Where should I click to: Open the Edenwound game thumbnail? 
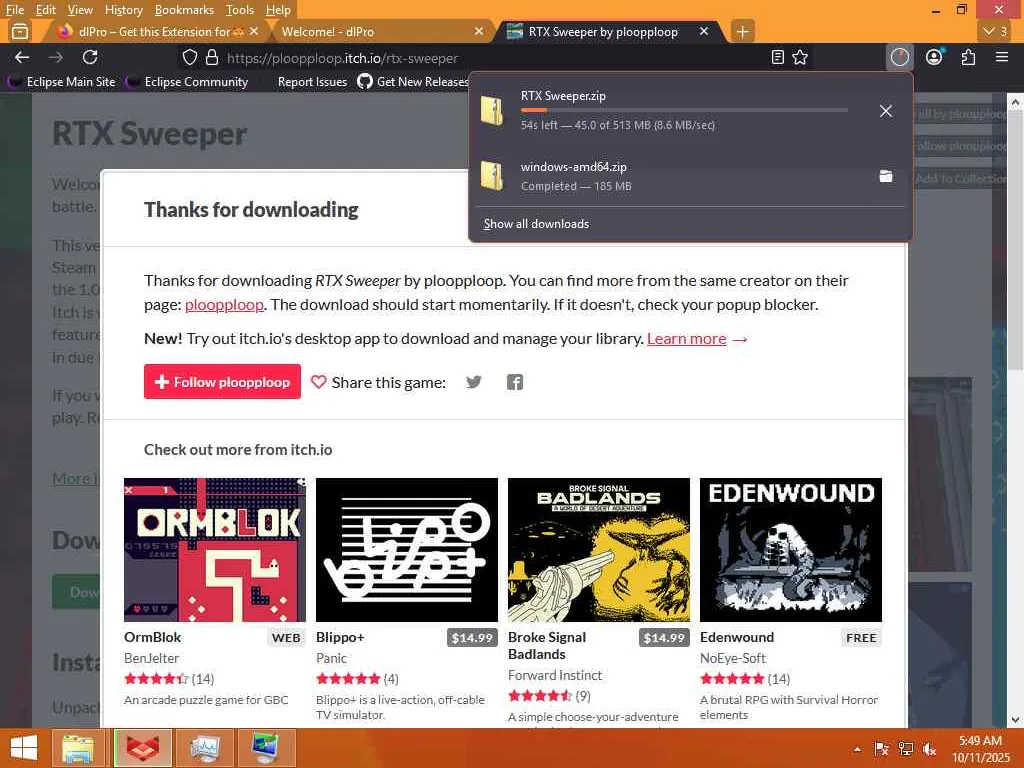click(x=791, y=550)
